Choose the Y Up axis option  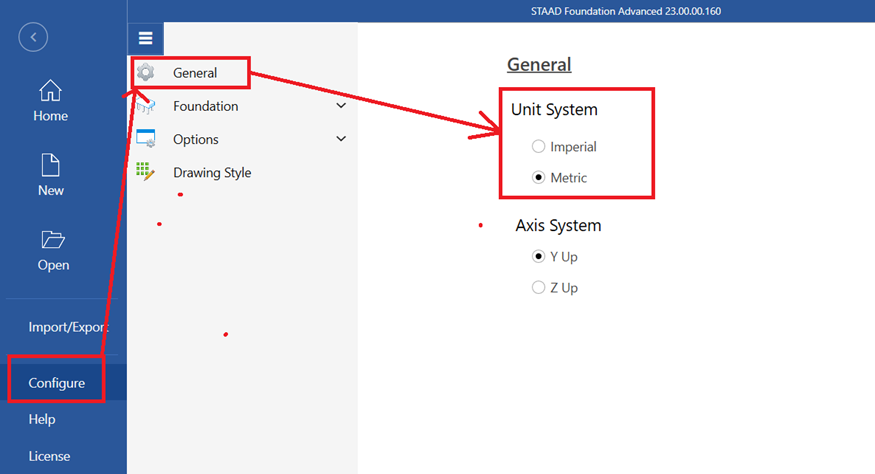click(539, 256)
